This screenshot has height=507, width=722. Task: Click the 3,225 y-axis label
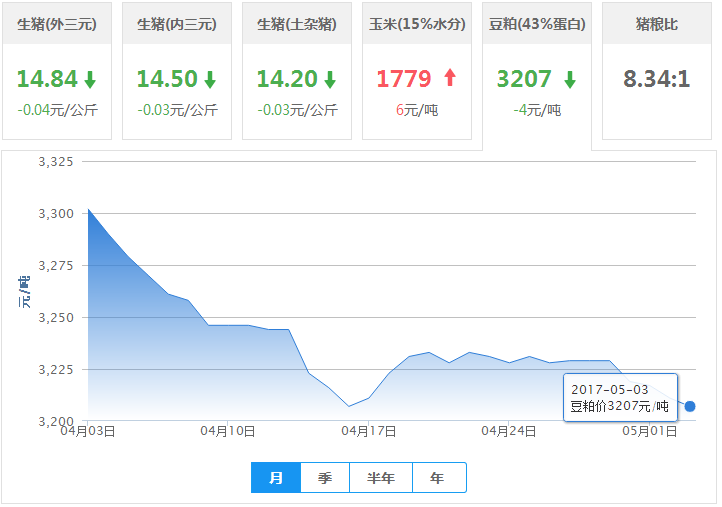[x=56, y=369]
